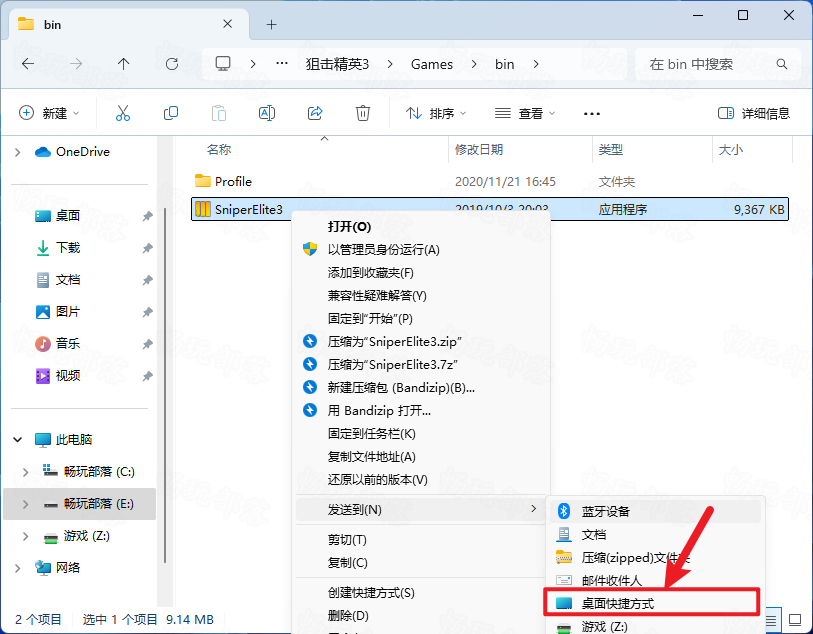This screenshot has height=634, width=813.
Task: Expand the 畅玩部落 (C:) drive node
Action: [x=25, y=472]
